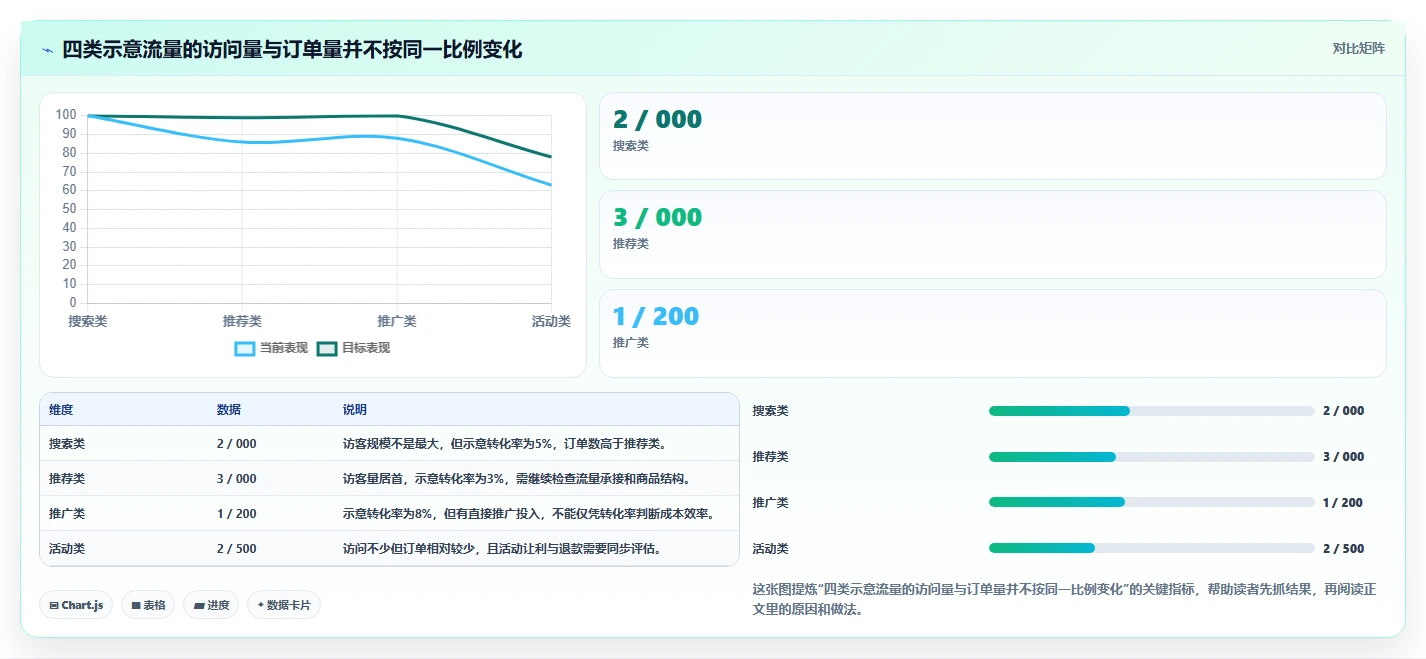Screen dimensions: 1426x659
Task: Click the 推广类 x-axis label on chart
Action: (x=397, y=321)
